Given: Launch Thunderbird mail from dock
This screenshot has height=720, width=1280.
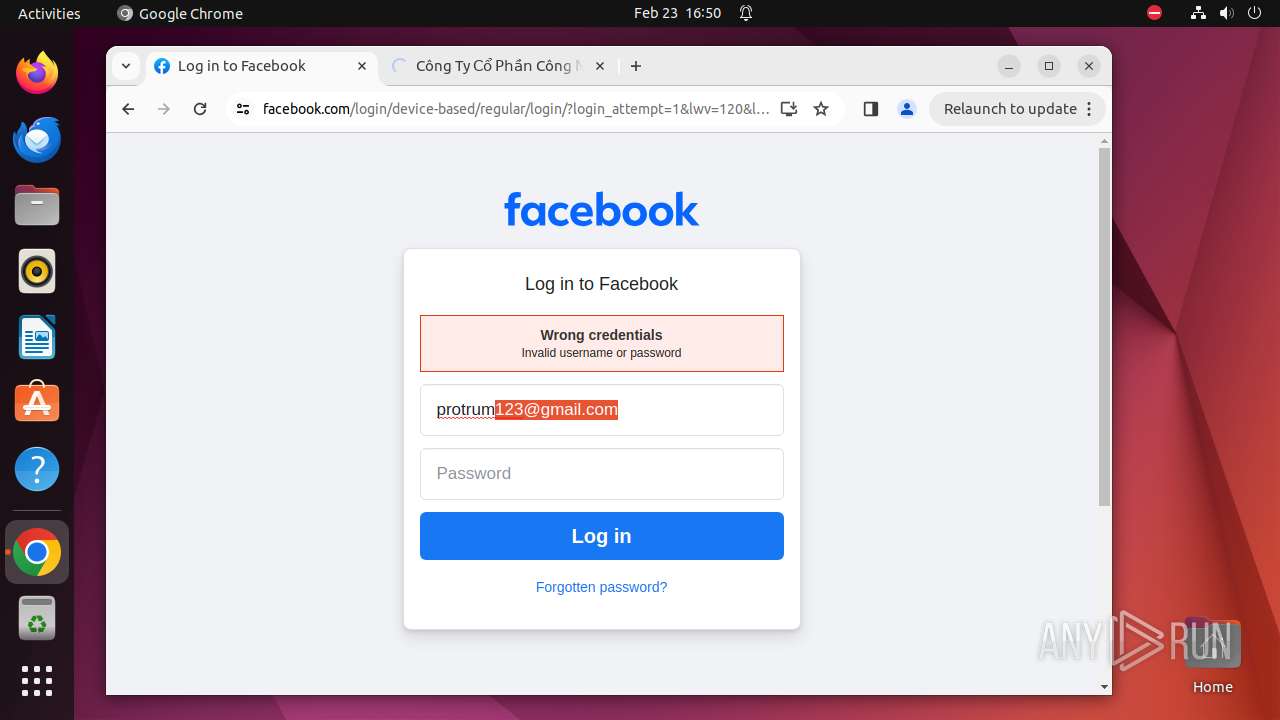Looking at the screenshot, I should tap(37, 140).
